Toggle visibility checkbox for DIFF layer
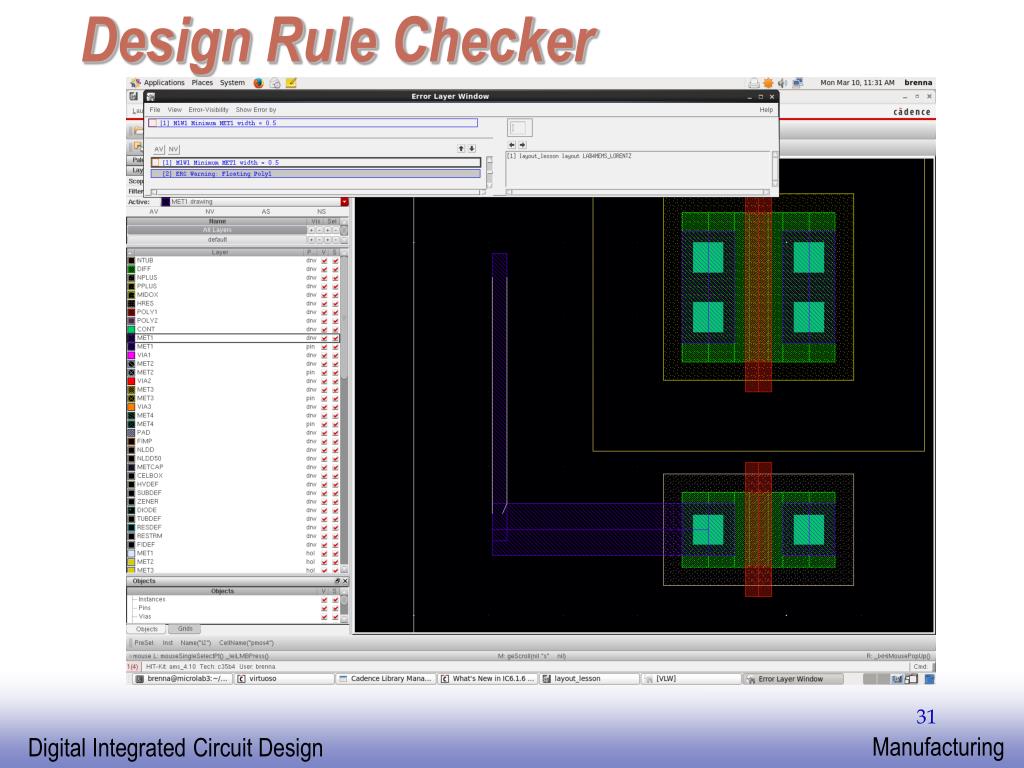Screen dimensions: 1024x768 click(x=325, y=269)
